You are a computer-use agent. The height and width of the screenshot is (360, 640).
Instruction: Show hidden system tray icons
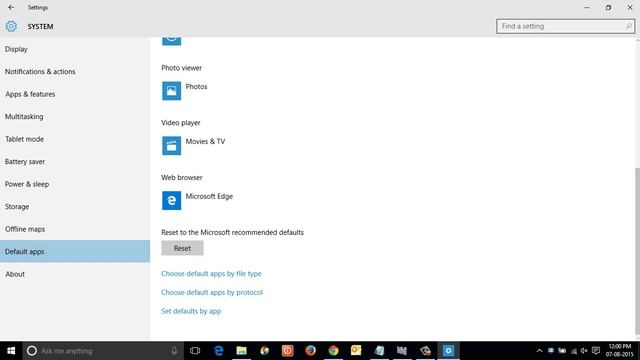click(539, 351)
